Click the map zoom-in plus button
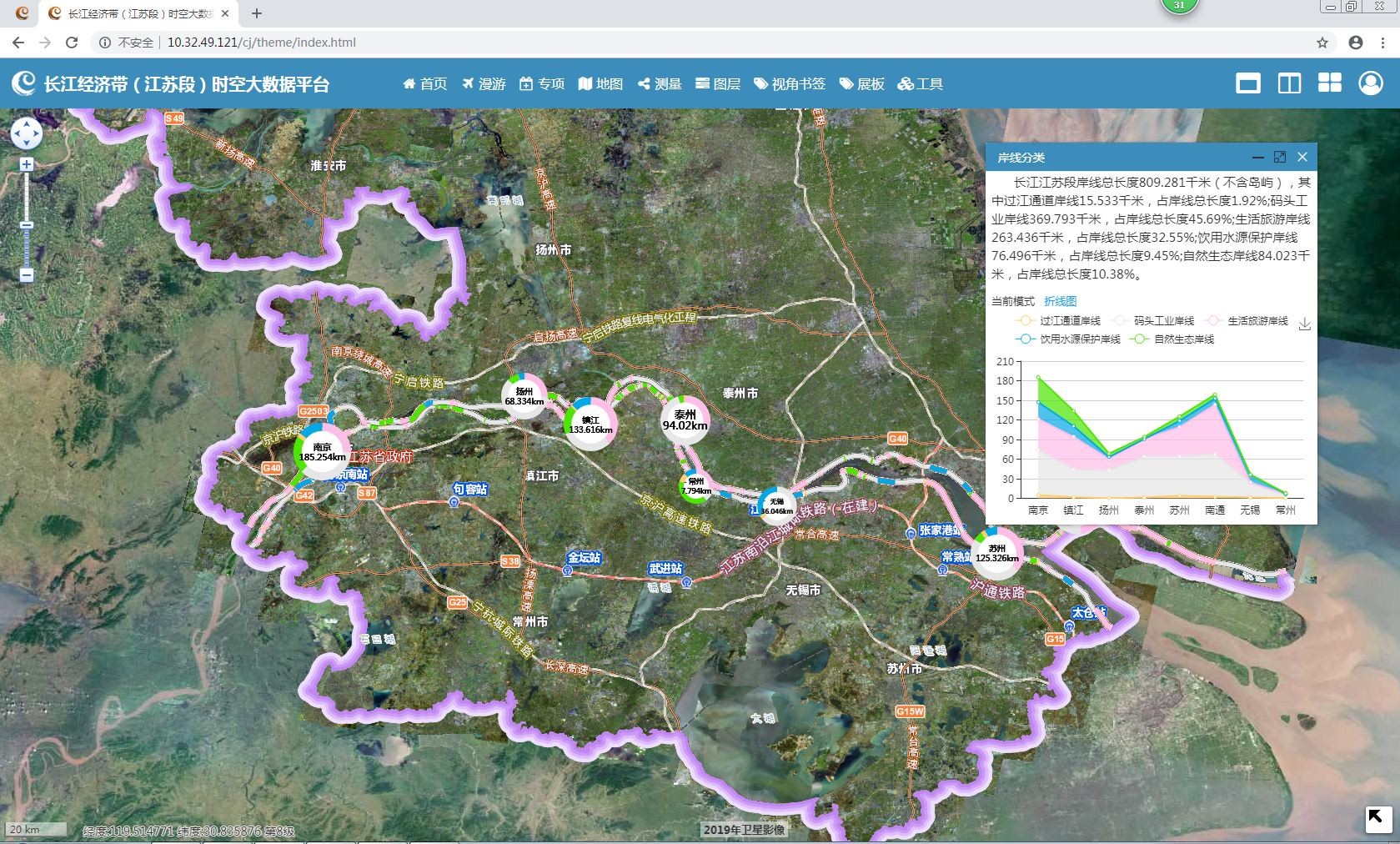Viewport: 1400px width, 844px height. 27,164
